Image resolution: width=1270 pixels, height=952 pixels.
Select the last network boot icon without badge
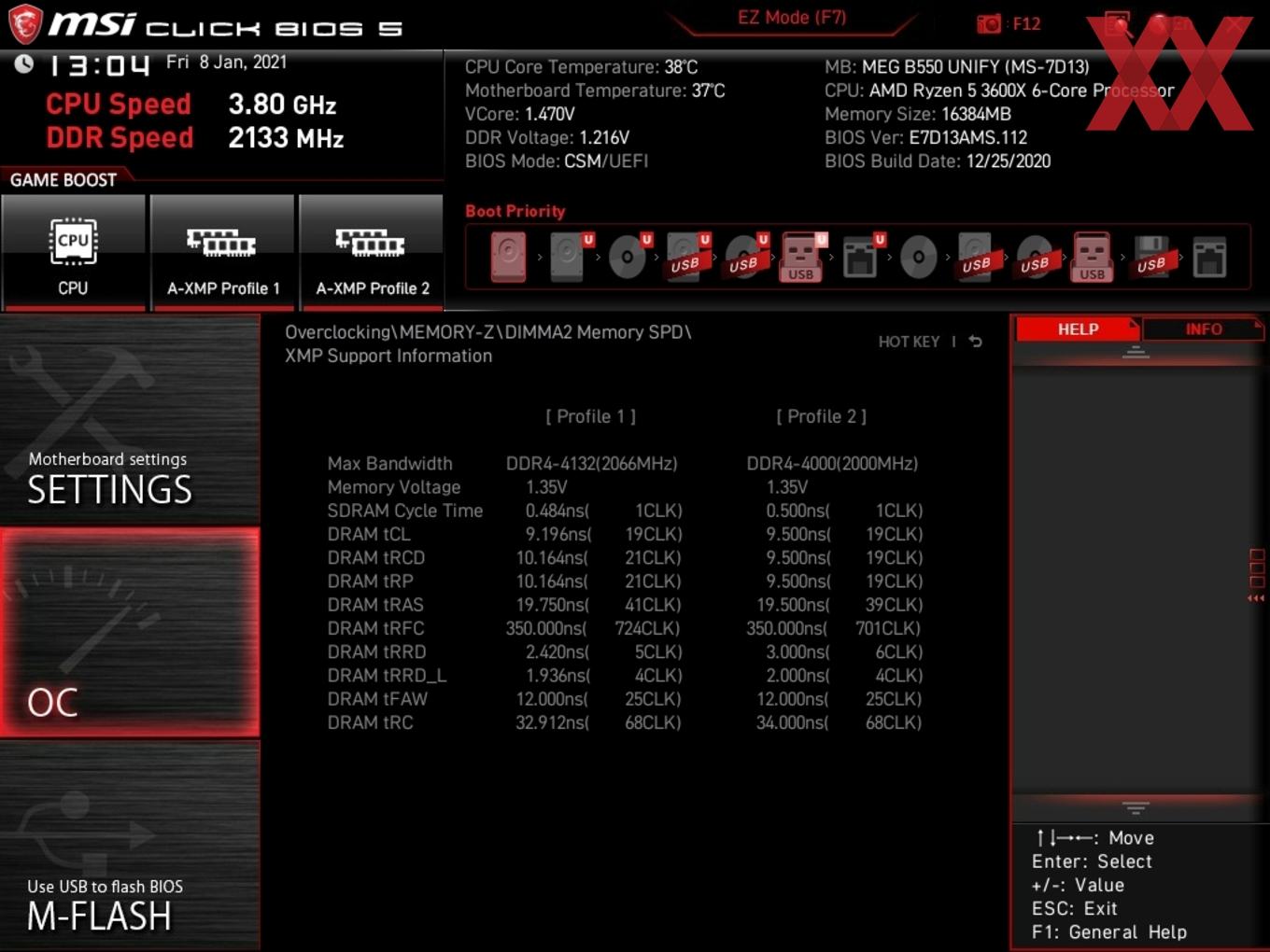pos(1209,257)
